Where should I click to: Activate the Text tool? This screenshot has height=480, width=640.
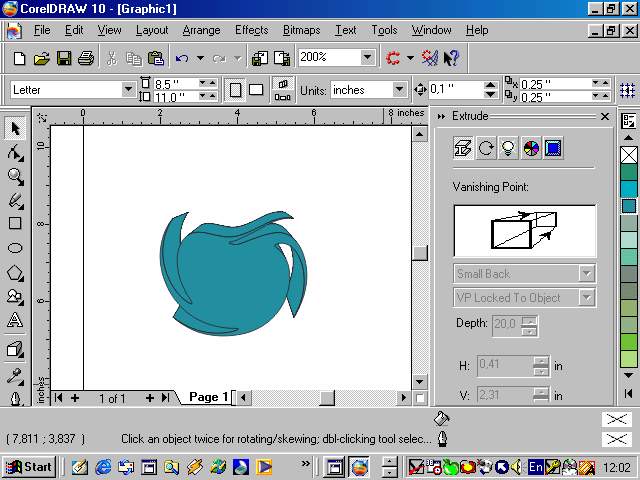click(x=15, y=321)
